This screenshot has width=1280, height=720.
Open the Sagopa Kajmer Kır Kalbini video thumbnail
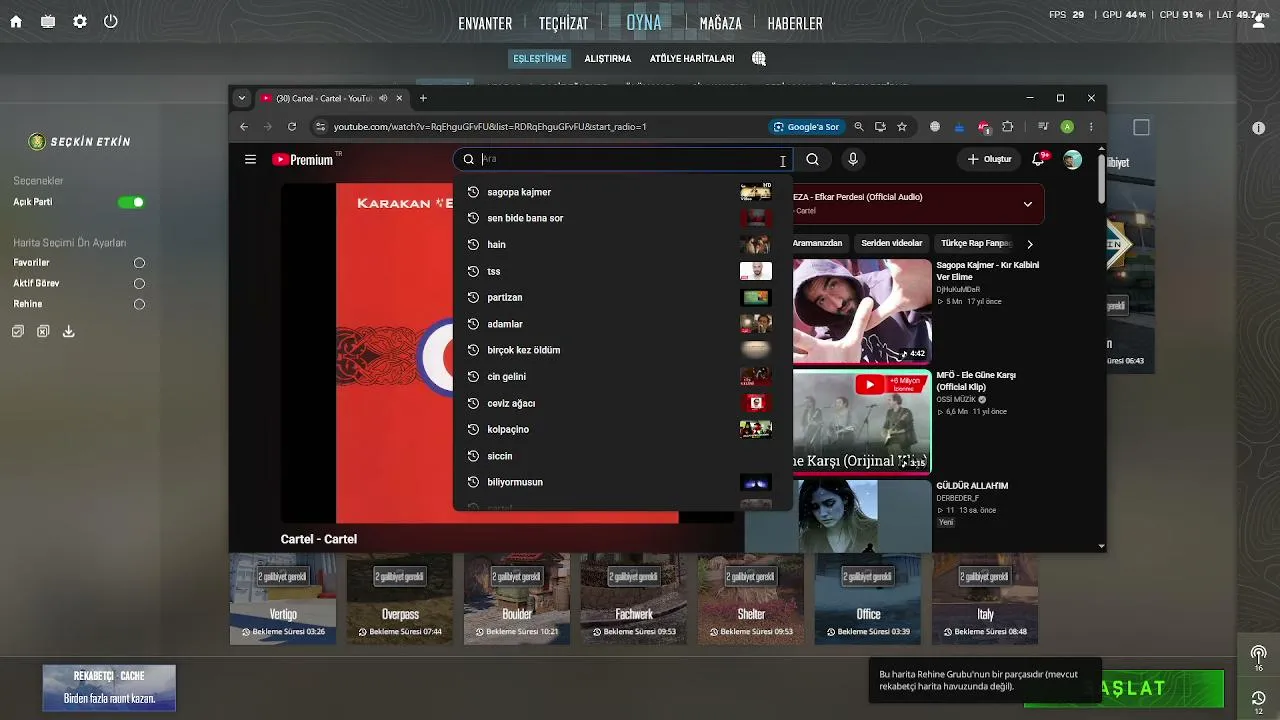862,311
